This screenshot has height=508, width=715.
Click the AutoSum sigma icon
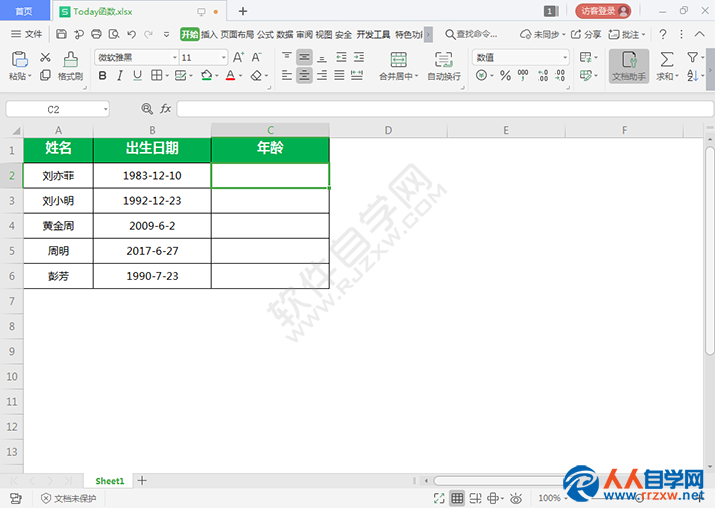[667, 59]
